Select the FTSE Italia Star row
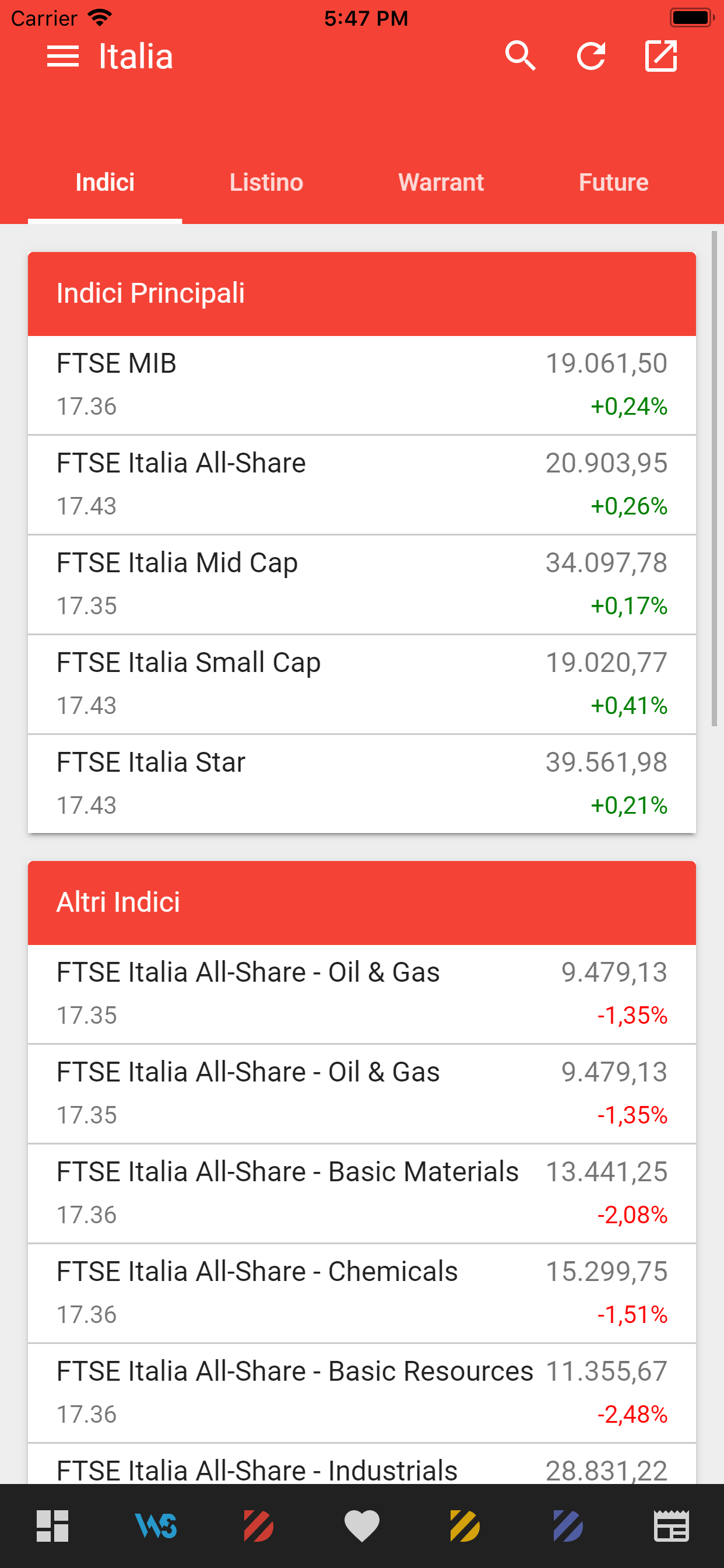The height and width of the screenshot is (1568, 724). click(x=362, y=783)
